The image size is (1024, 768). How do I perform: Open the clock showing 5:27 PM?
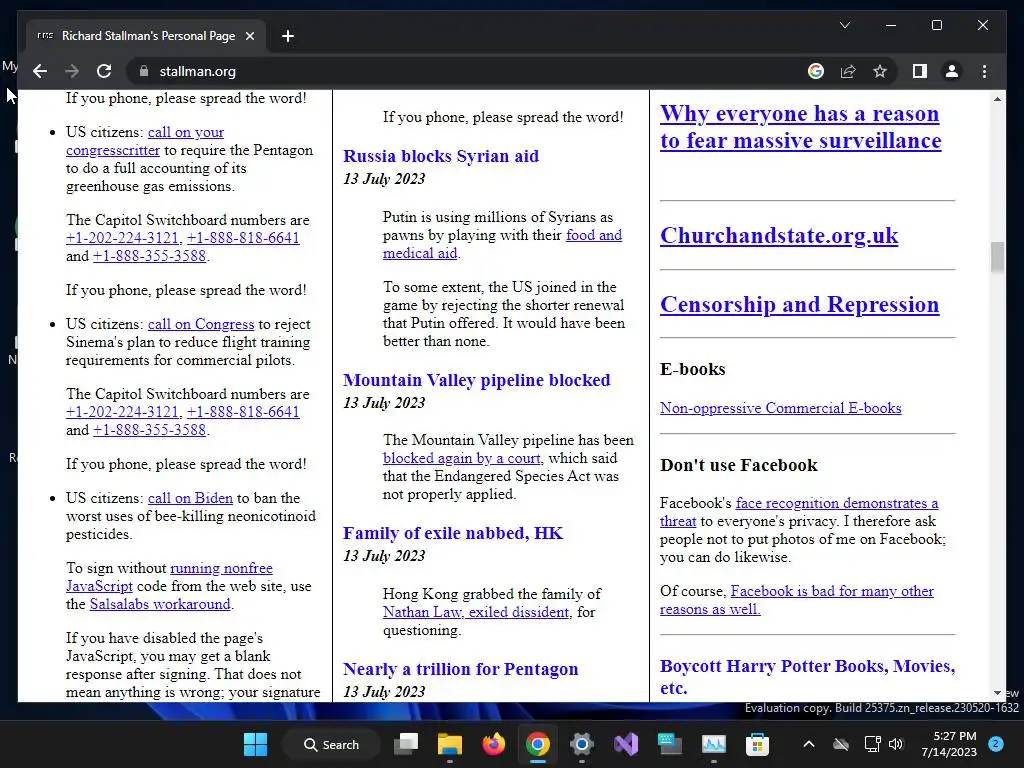[949, 744]
